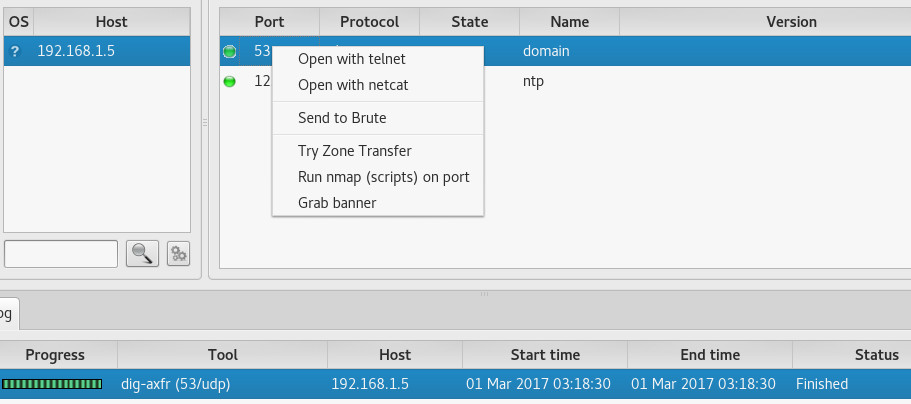Choose Grab banner from menu
The image size is (911, 404).
click(x=337, y=203)
